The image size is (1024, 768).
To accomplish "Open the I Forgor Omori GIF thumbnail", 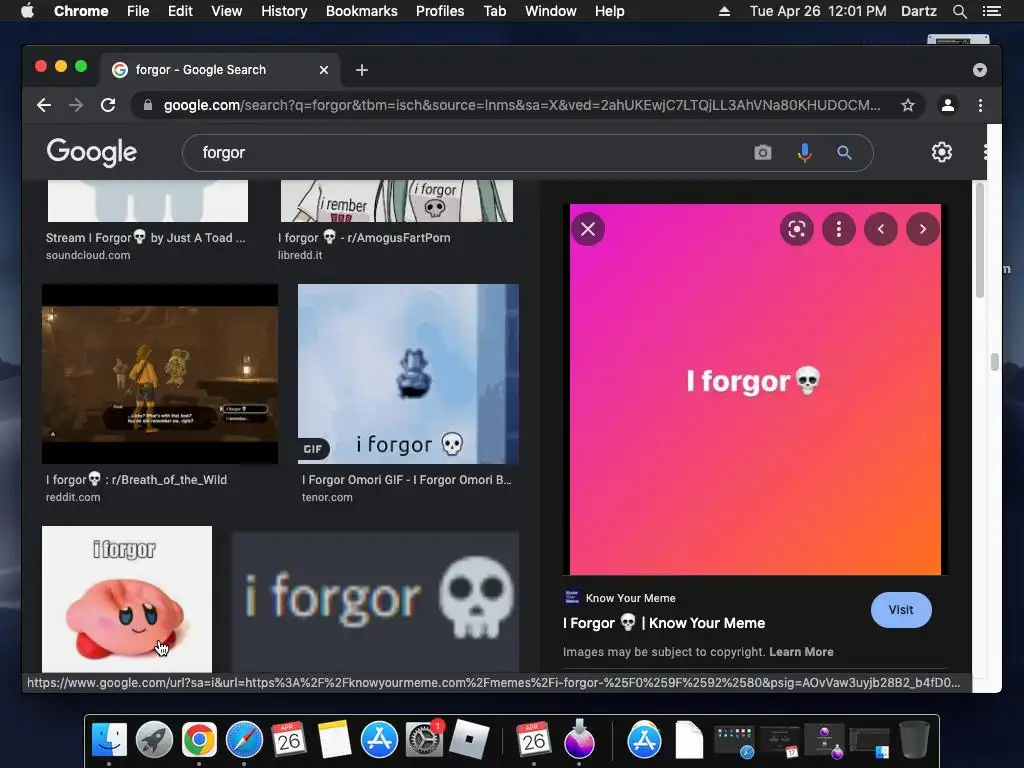I will click(408, 374).
